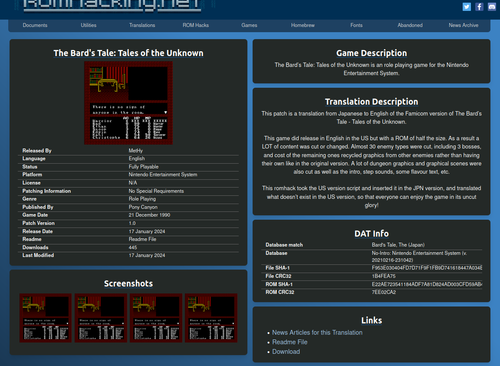
Task: Click the main Bard's Tale title screenshot
Action: (128, 103)
